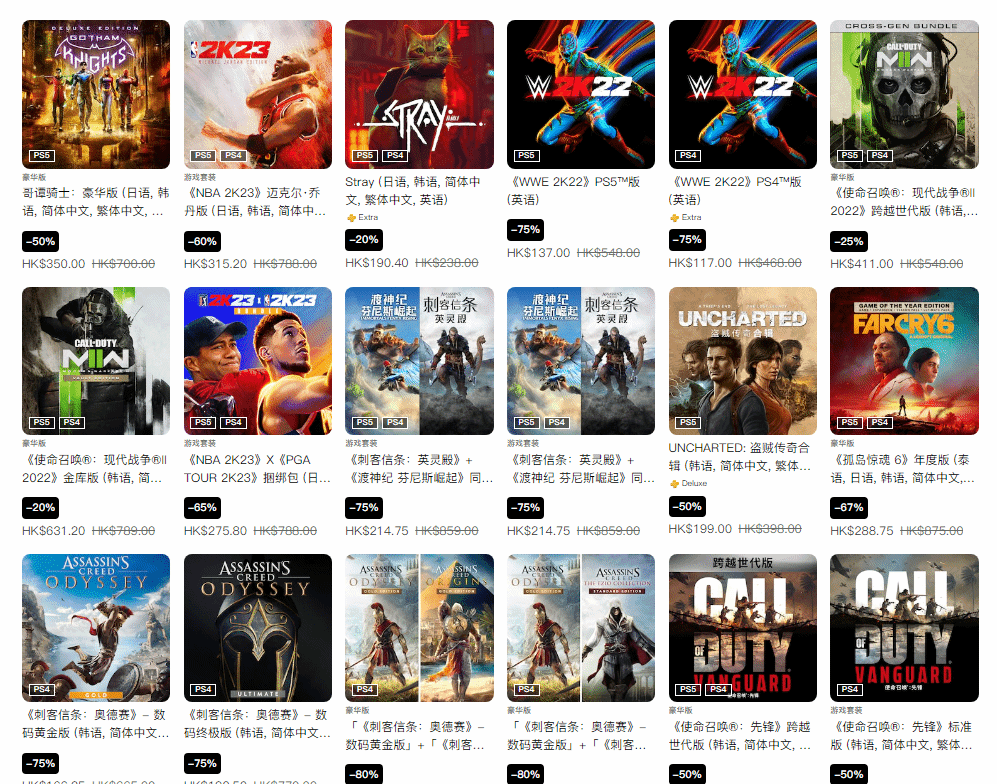The height and width of the screenshot is (784, 997).
Task: Click the PS5 badge on Far Cry 6 cover
Action: [849, 422]
